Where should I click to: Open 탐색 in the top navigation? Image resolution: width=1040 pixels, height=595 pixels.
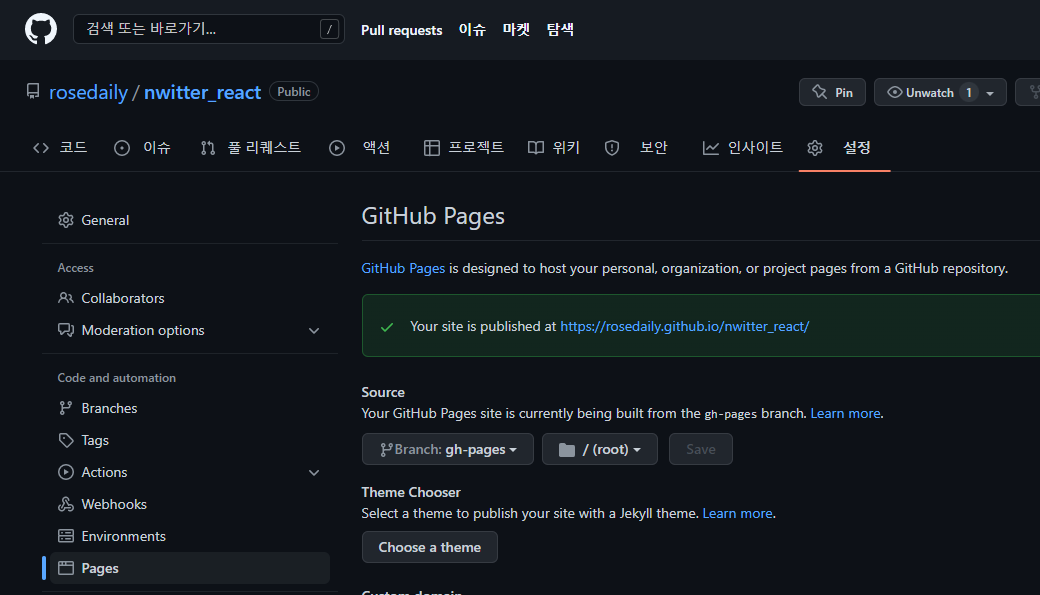pos(560,30)
